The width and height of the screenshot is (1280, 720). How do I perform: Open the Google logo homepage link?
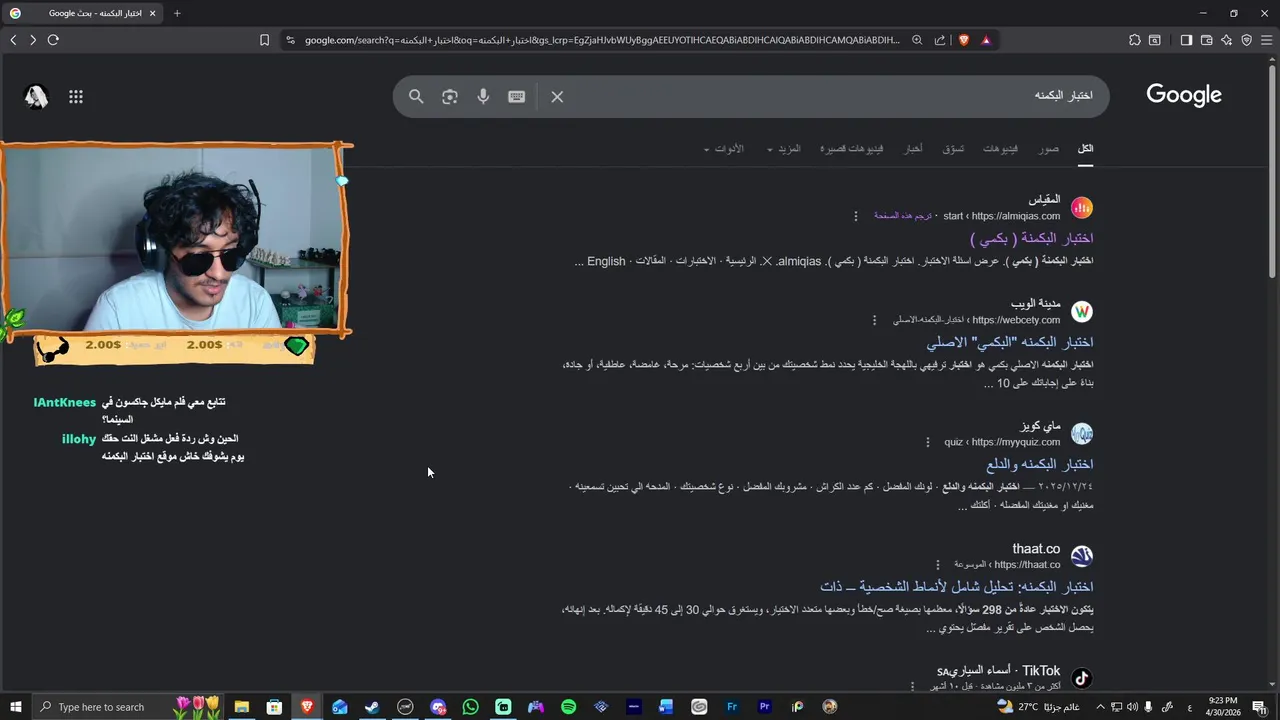pos(1184,95)
